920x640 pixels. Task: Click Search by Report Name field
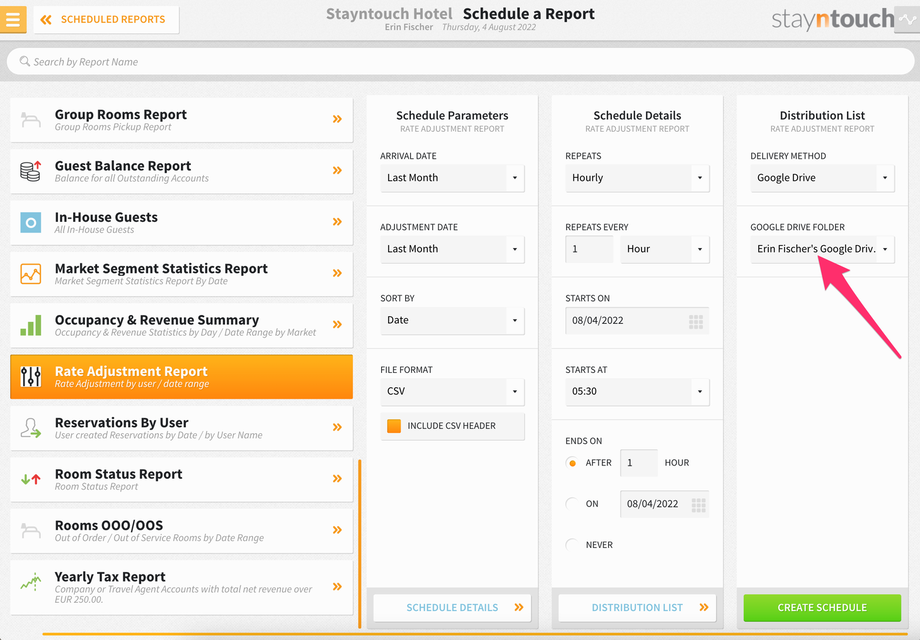pyautogui.click(x=460, y=62)
